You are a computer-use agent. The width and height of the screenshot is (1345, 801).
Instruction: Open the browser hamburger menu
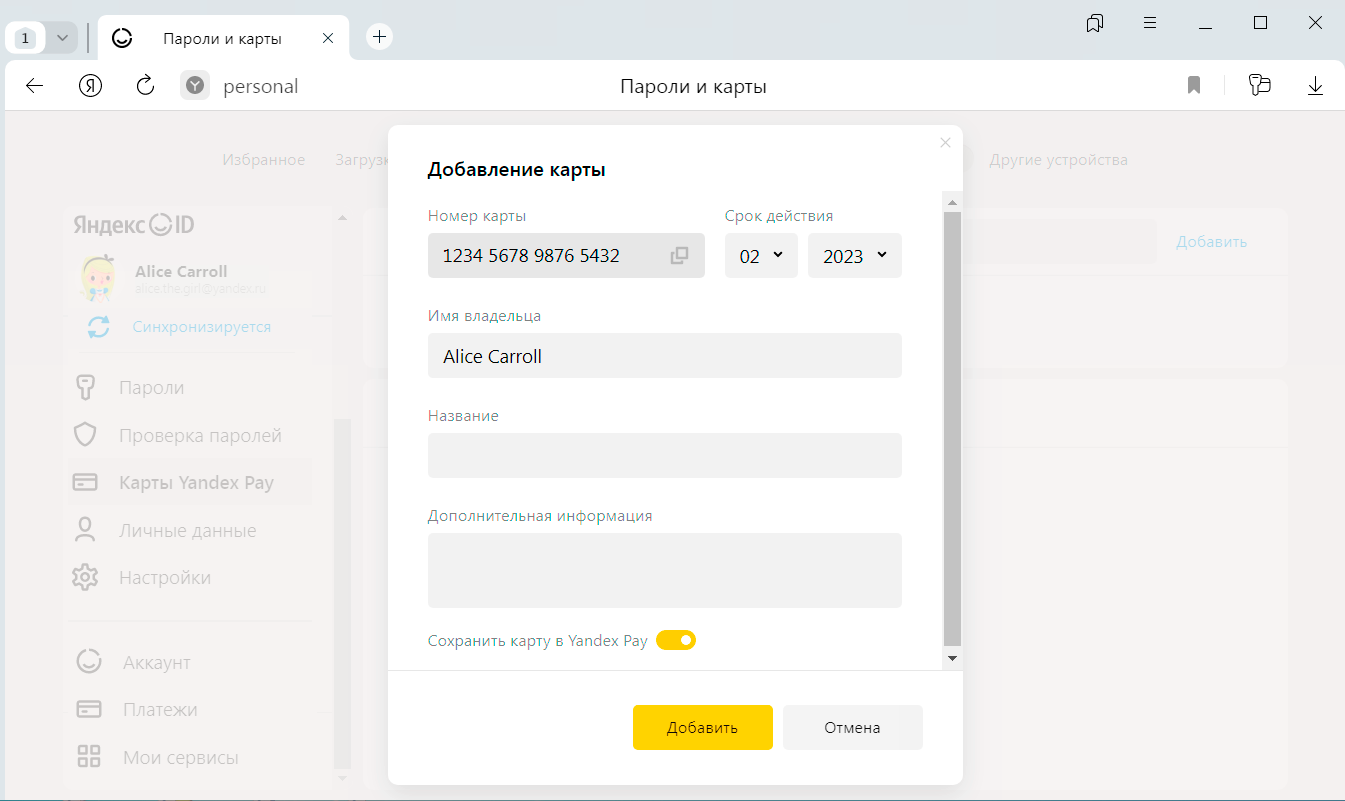pos(1150,23)
